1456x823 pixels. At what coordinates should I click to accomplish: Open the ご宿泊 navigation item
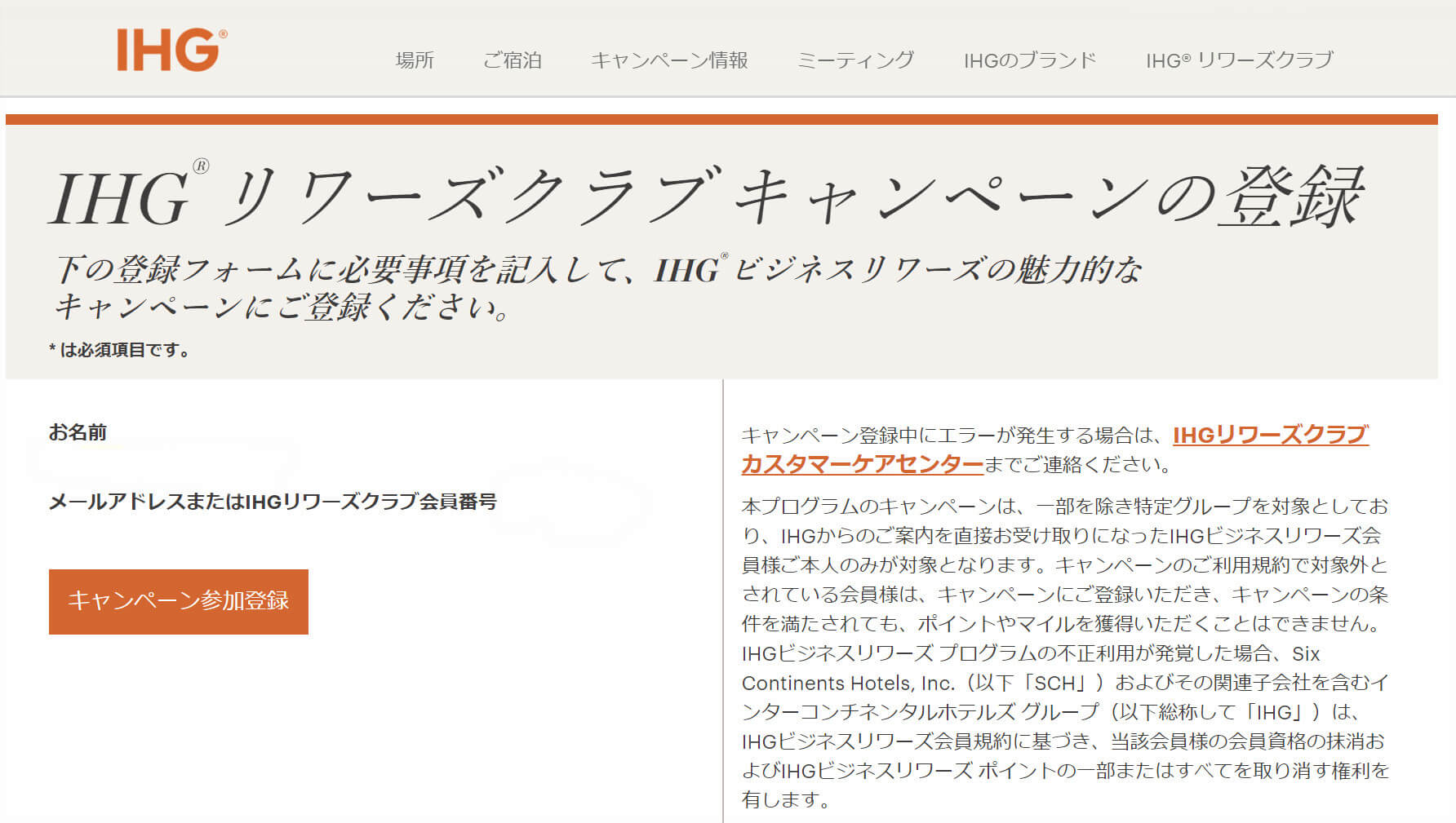coord(512,60)
